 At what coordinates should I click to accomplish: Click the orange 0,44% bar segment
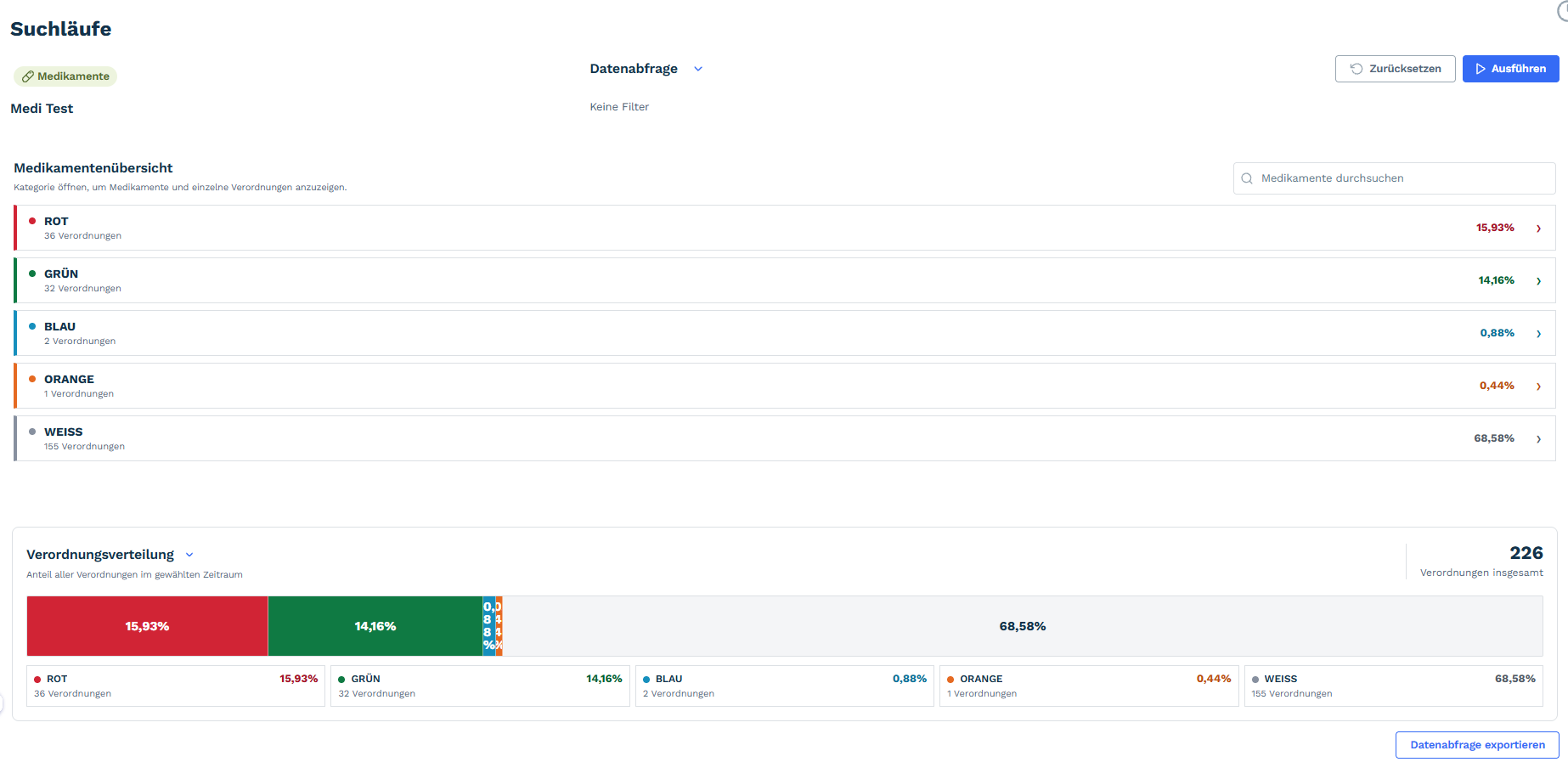coord(499,626)
